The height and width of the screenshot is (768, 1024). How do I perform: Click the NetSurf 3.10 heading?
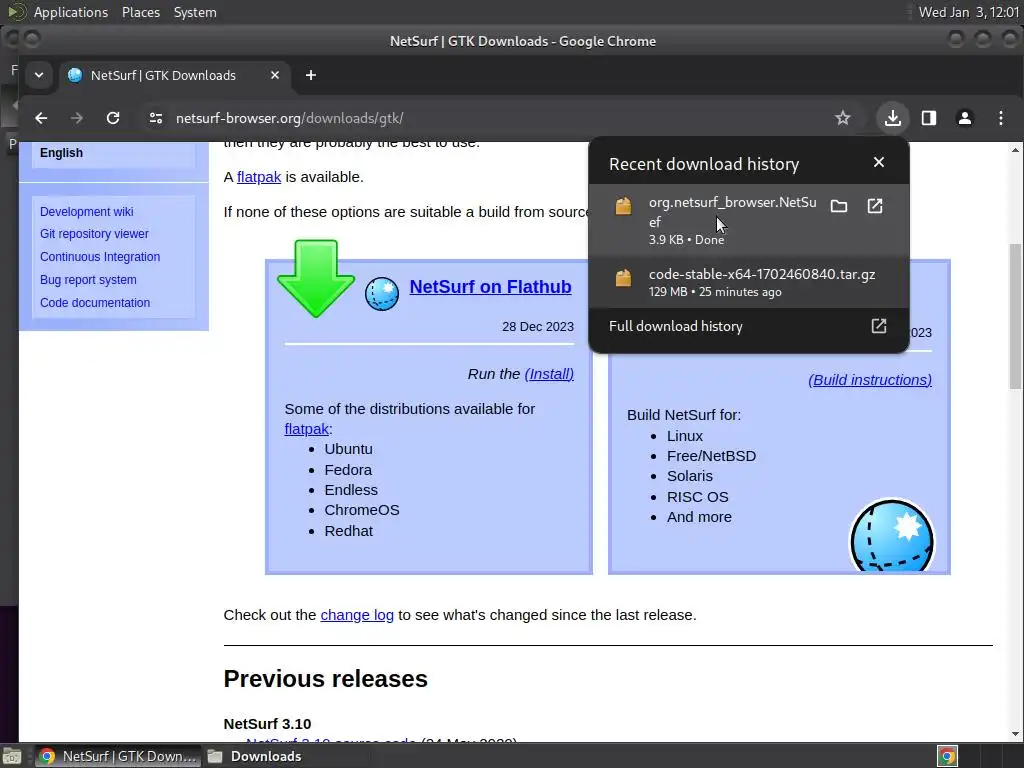click(x=267, y=724)
